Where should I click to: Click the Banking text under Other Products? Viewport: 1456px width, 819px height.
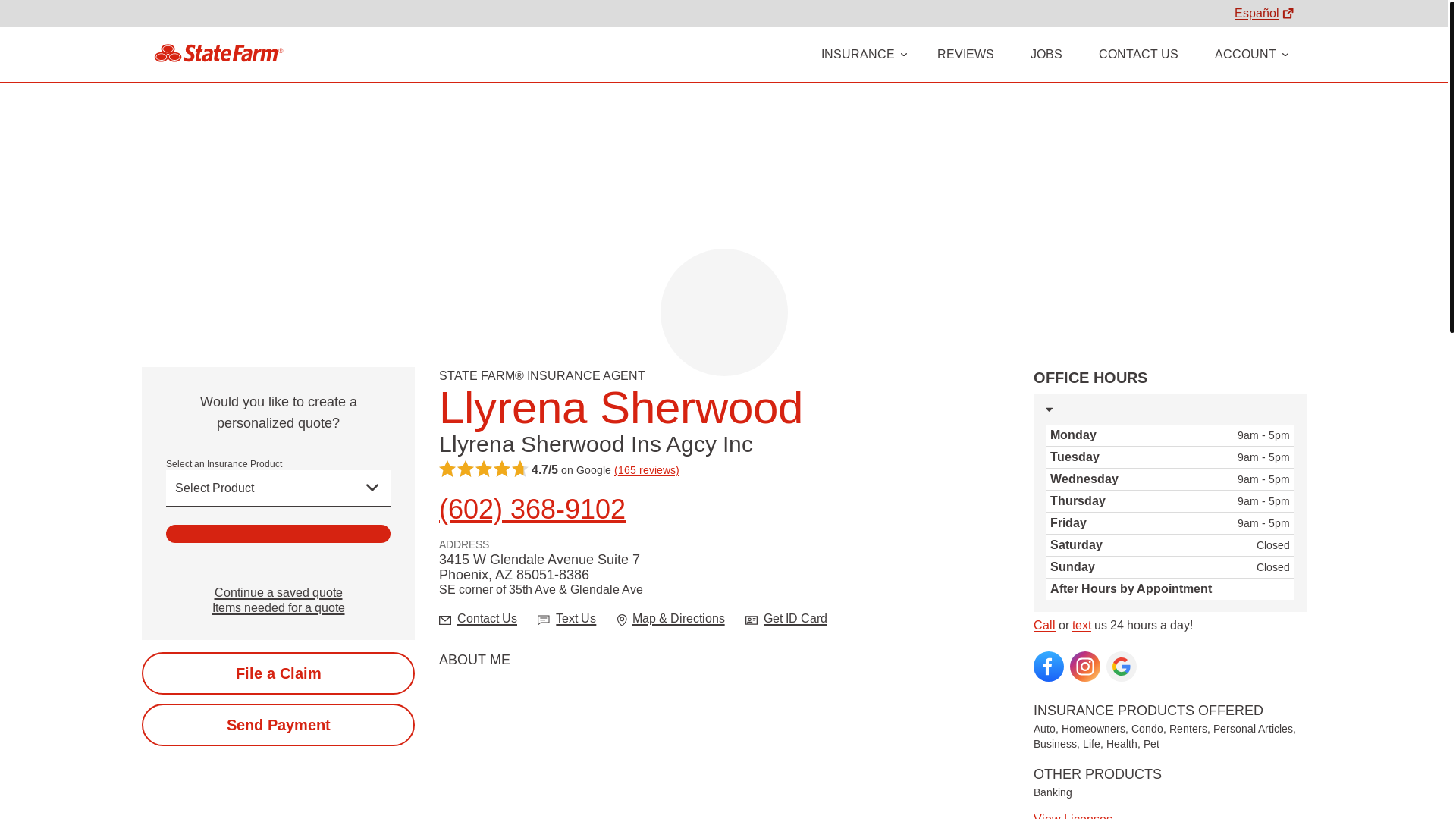coord(1053,792)
